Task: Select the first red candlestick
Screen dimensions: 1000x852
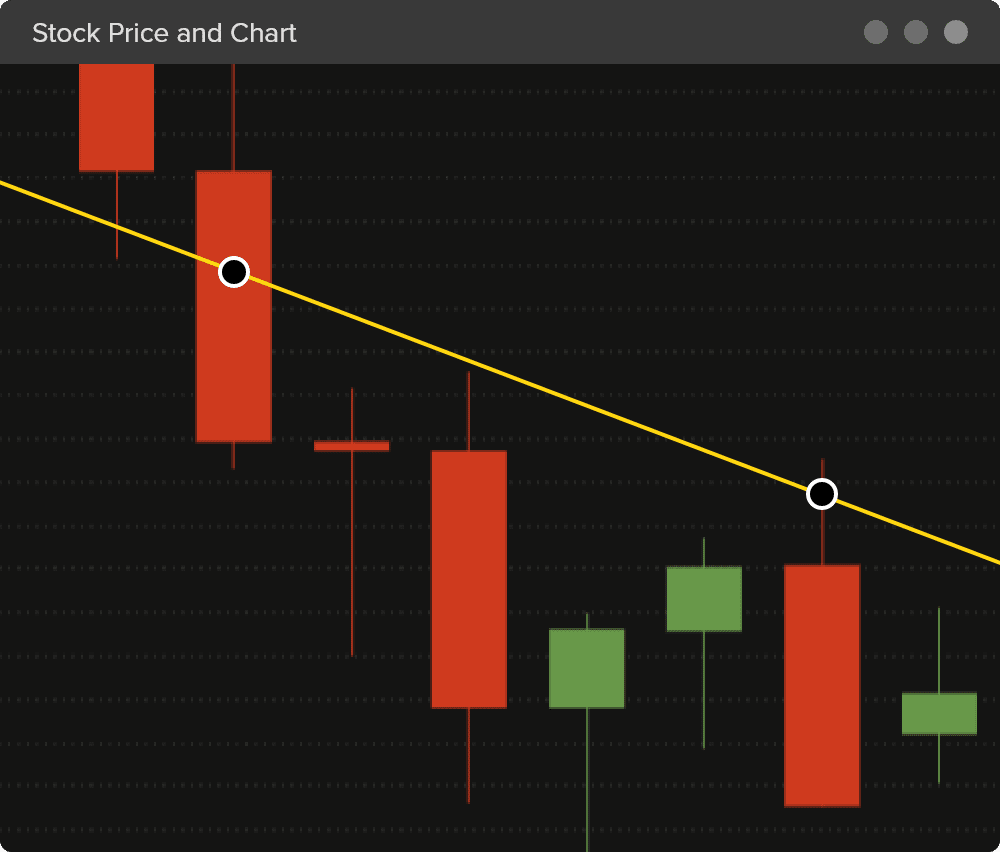Action: (116, 115)
